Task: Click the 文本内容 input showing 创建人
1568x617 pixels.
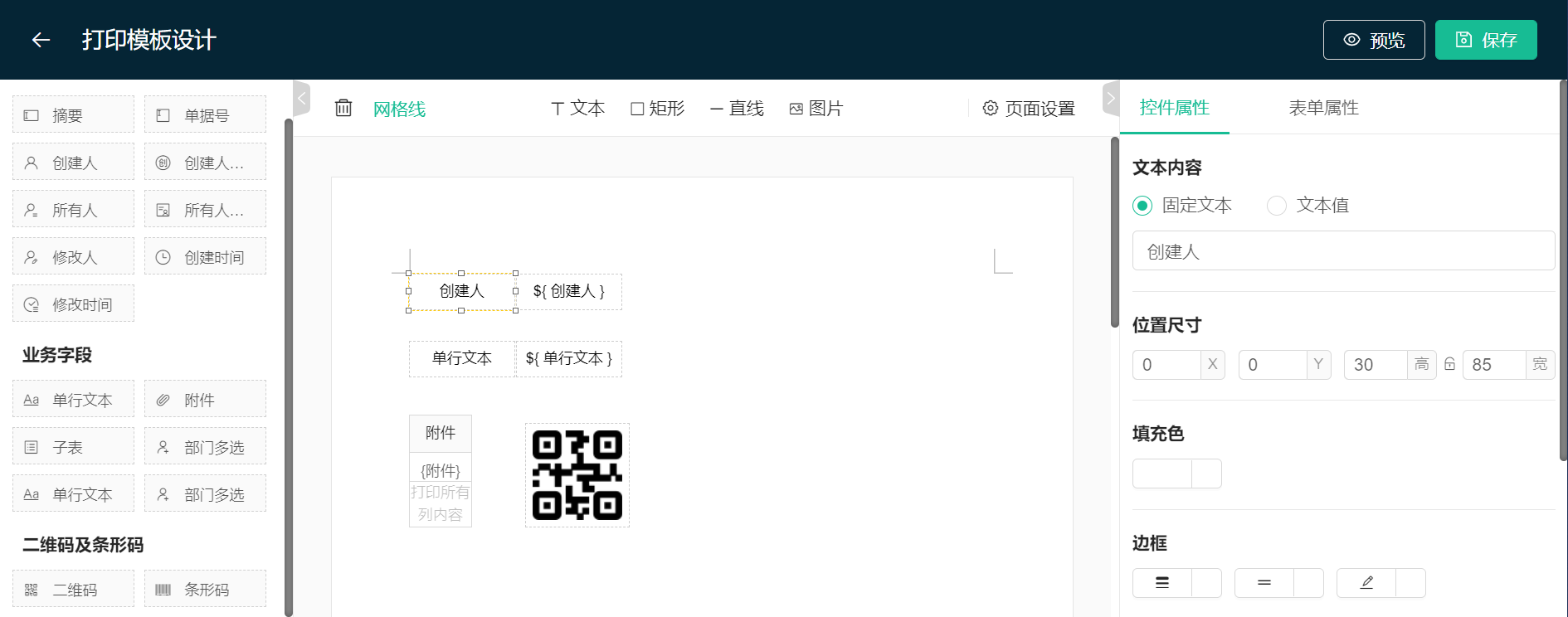Action: tap(1343, 250)
